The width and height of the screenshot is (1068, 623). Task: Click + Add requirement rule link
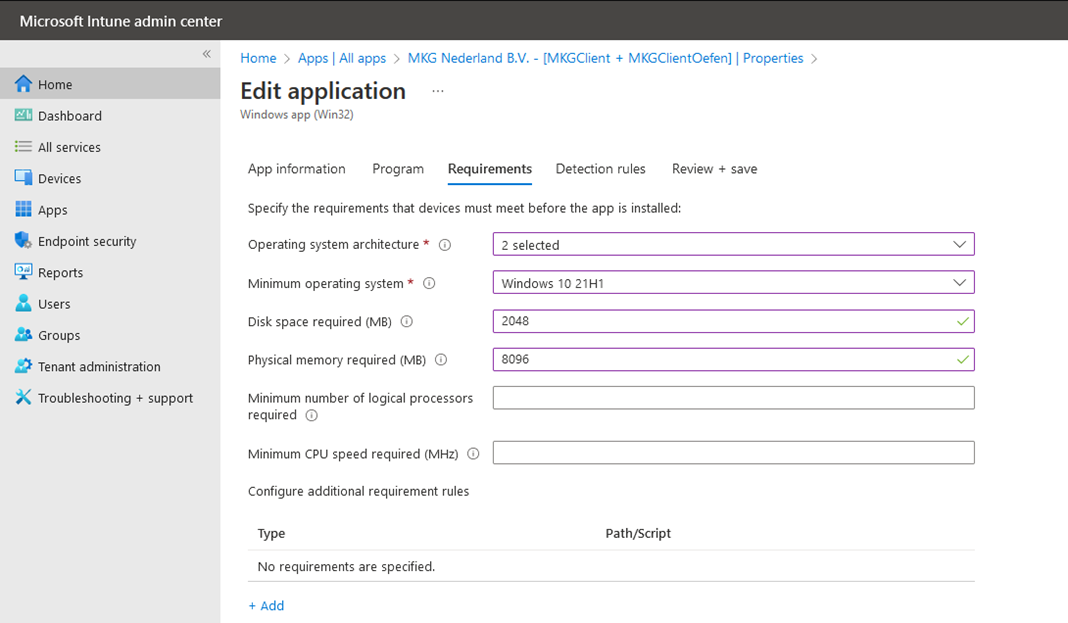(266, 605)
